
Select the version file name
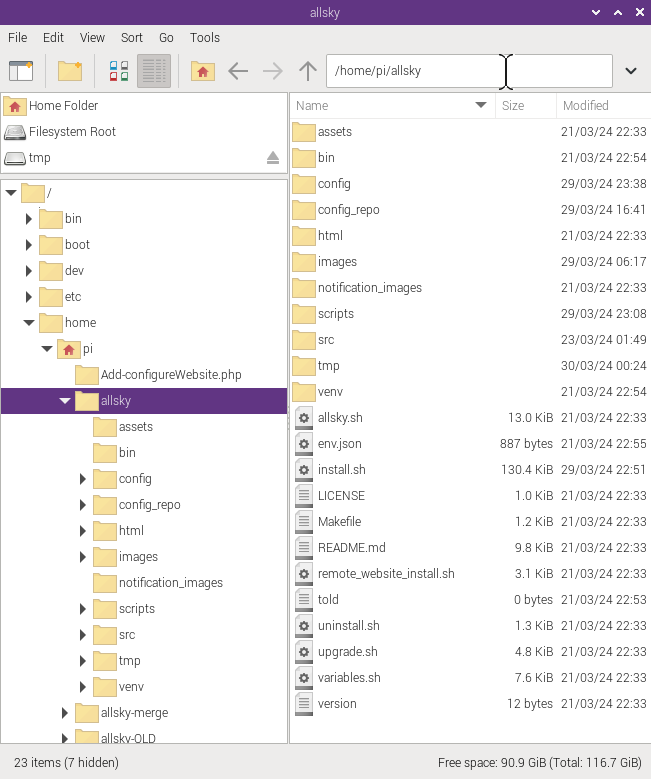pos(337,704)
